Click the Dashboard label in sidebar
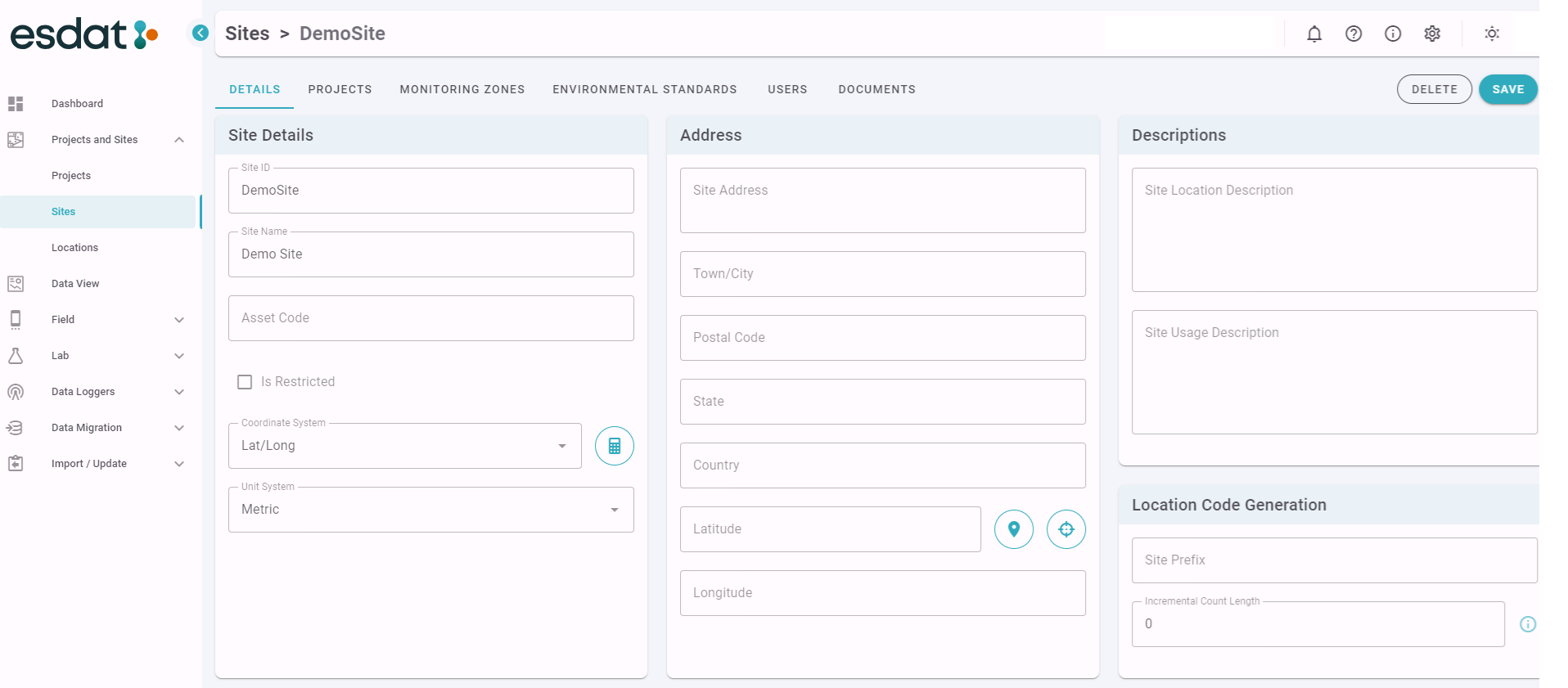Viewport: 1568px width, 688px height. click(78, 104)
